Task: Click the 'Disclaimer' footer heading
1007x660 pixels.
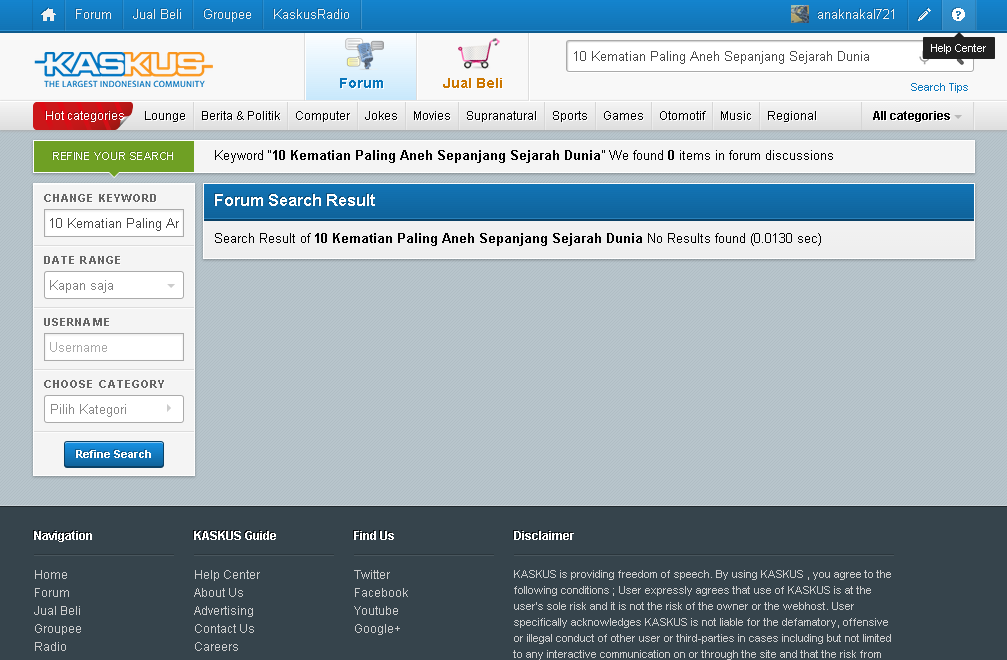Action: 543,535
